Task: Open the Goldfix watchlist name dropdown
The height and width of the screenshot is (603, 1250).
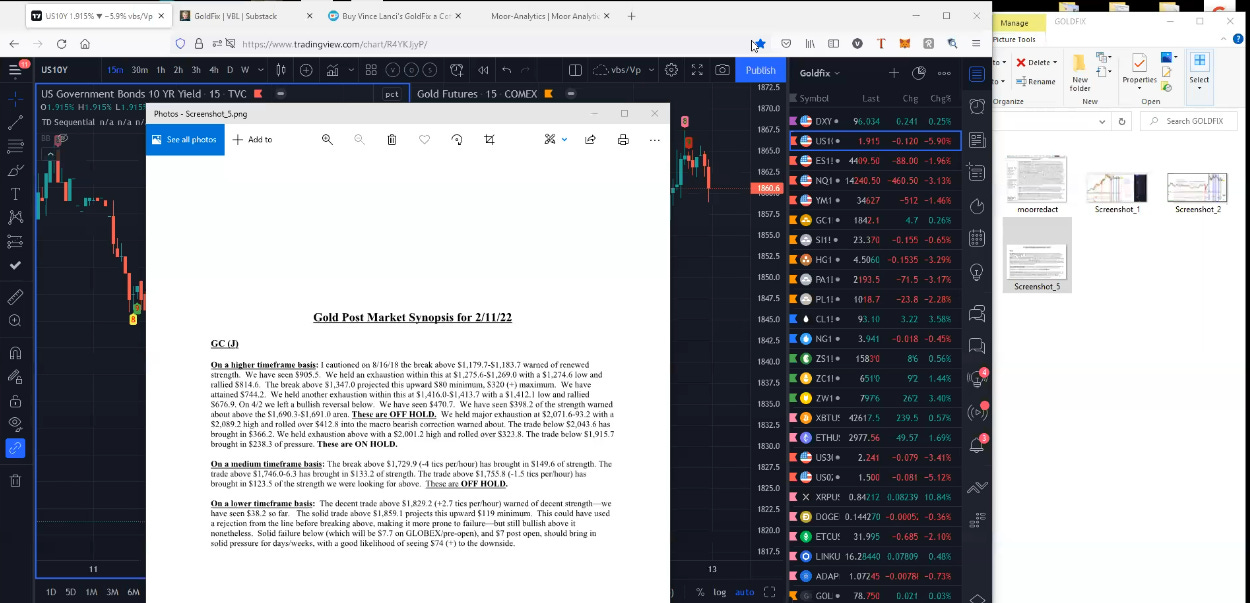Action: (820, 73)
